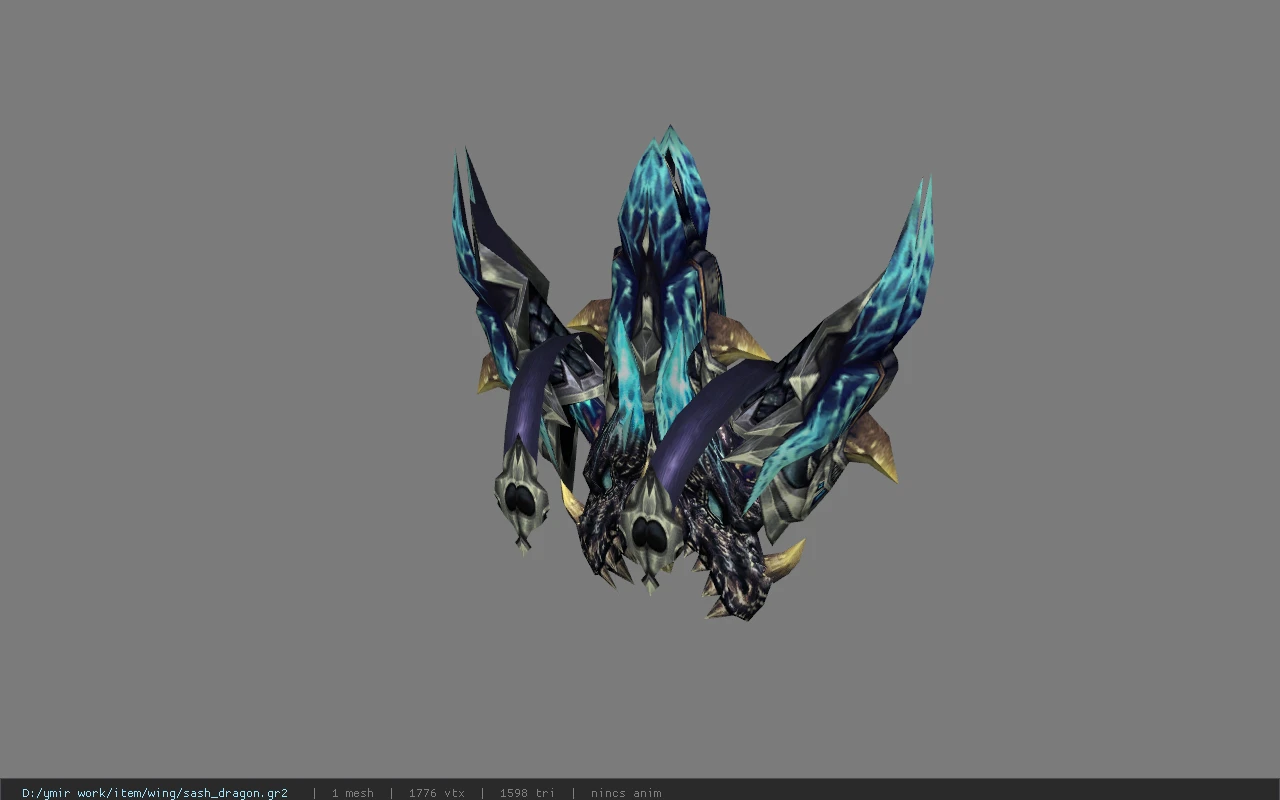Click the 'nincs anim' status bar entry
This screenshot has width=1280, height=800.
tap(626, 793)
